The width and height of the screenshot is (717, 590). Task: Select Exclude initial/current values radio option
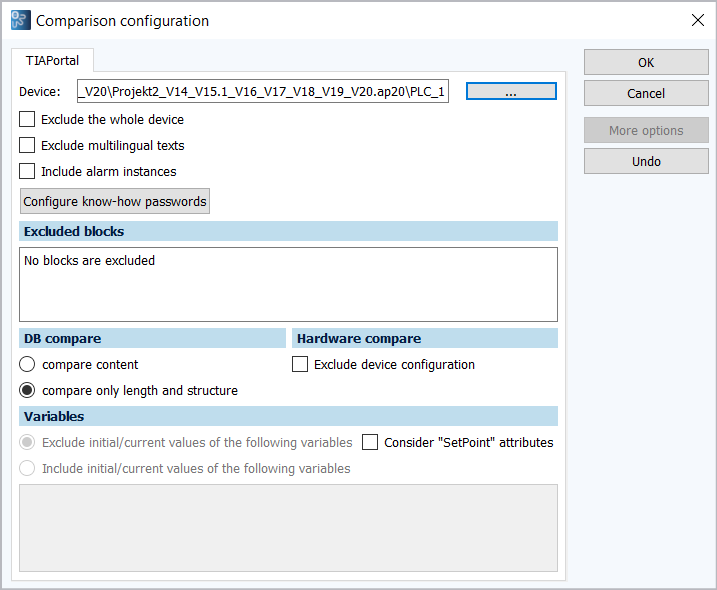coord(28,442)
